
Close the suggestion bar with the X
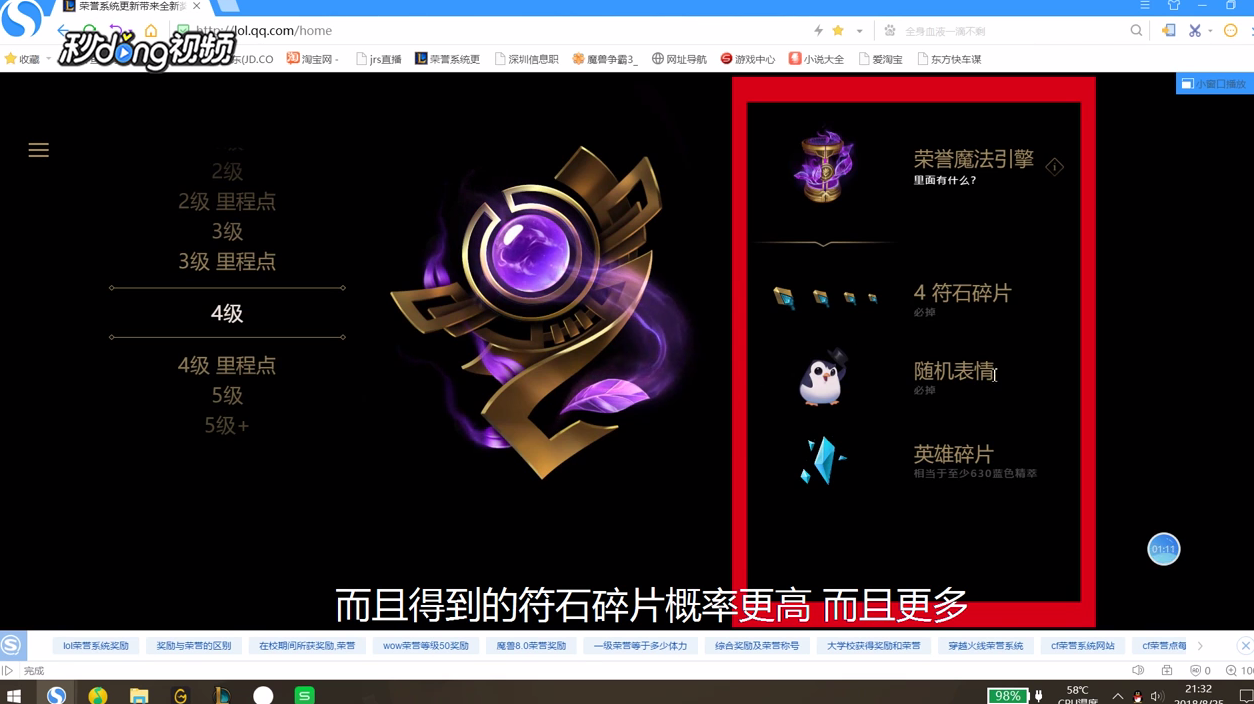tap(1245, 646)
